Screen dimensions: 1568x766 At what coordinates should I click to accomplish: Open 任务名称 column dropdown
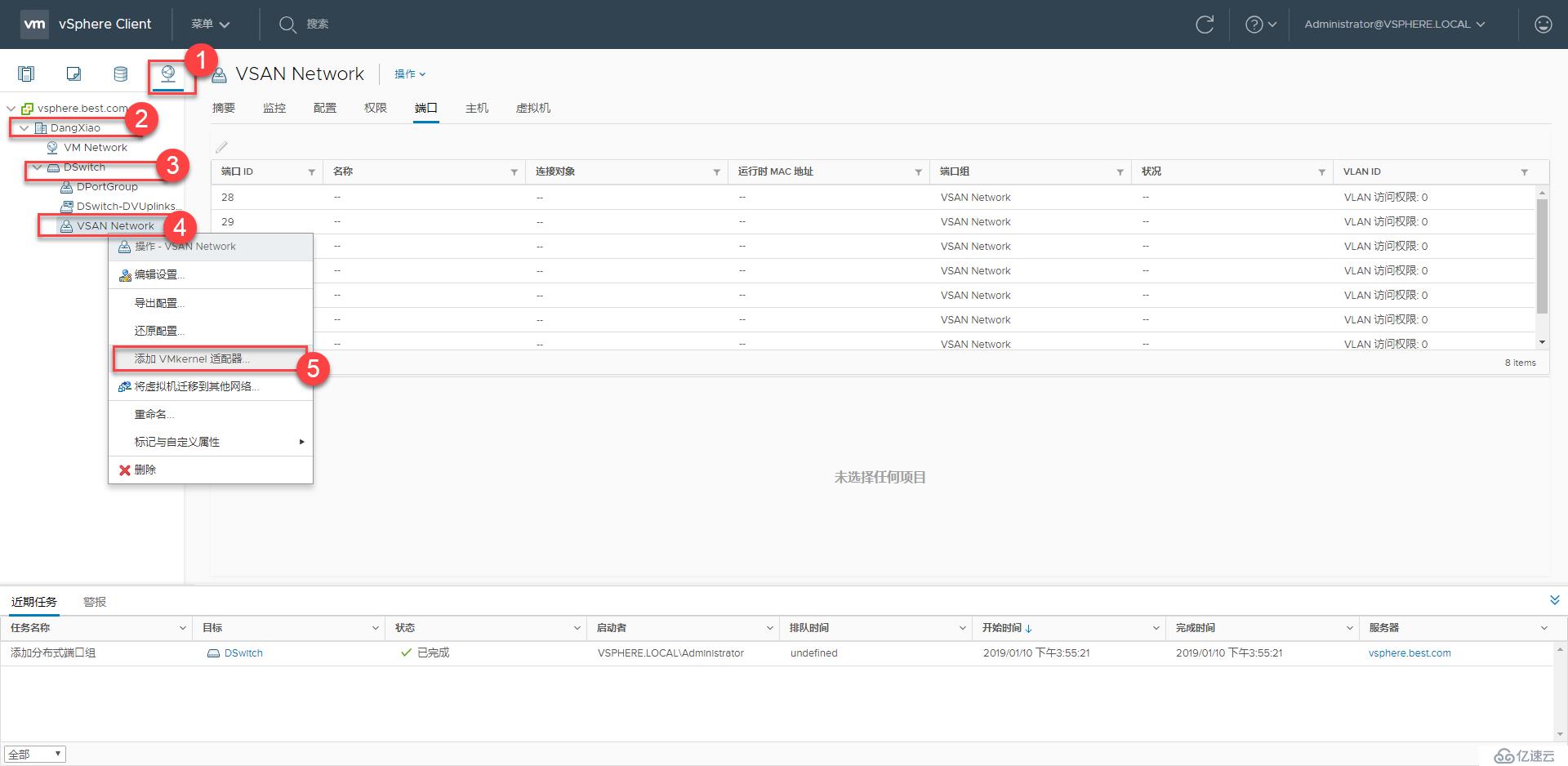[182, 628]
